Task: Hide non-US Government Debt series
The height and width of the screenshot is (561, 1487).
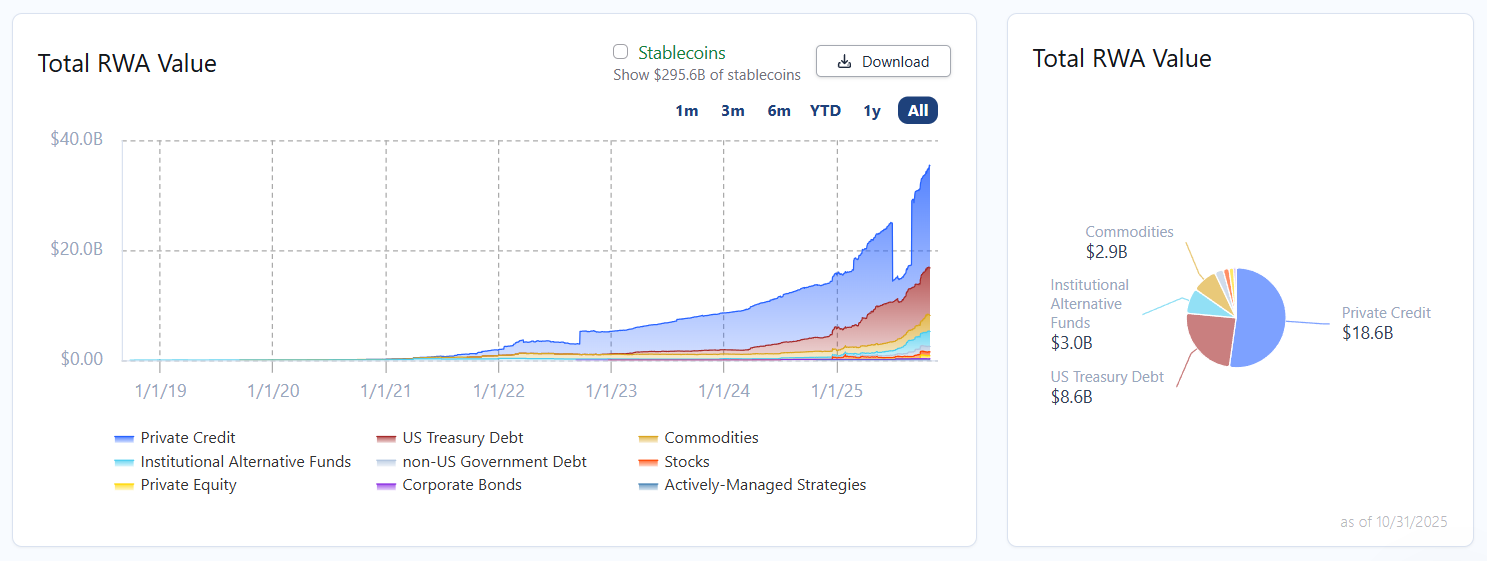Action: [x=386, y=463]
